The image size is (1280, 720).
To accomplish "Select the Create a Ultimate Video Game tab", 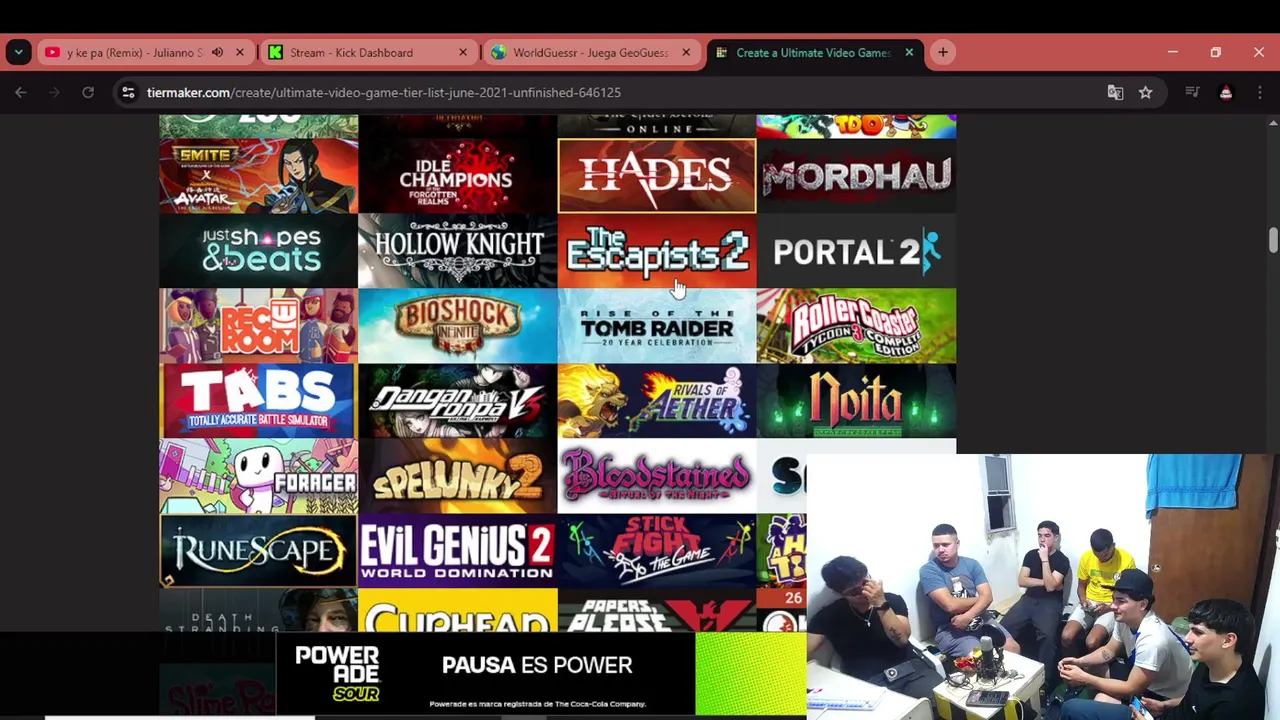I will [812, 52].
